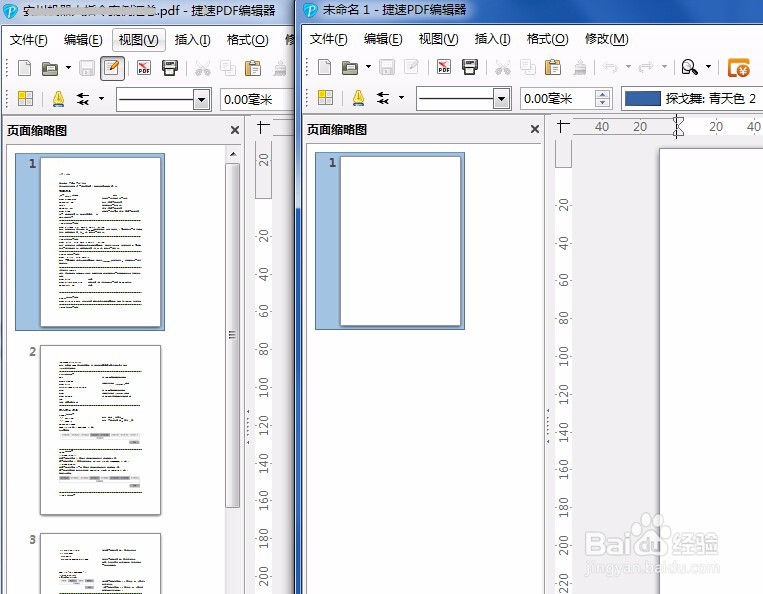The width and height of the screenshot is (763, 594).
Task: Open 视图(V) menu in left window
Action: tap(139, 40)
